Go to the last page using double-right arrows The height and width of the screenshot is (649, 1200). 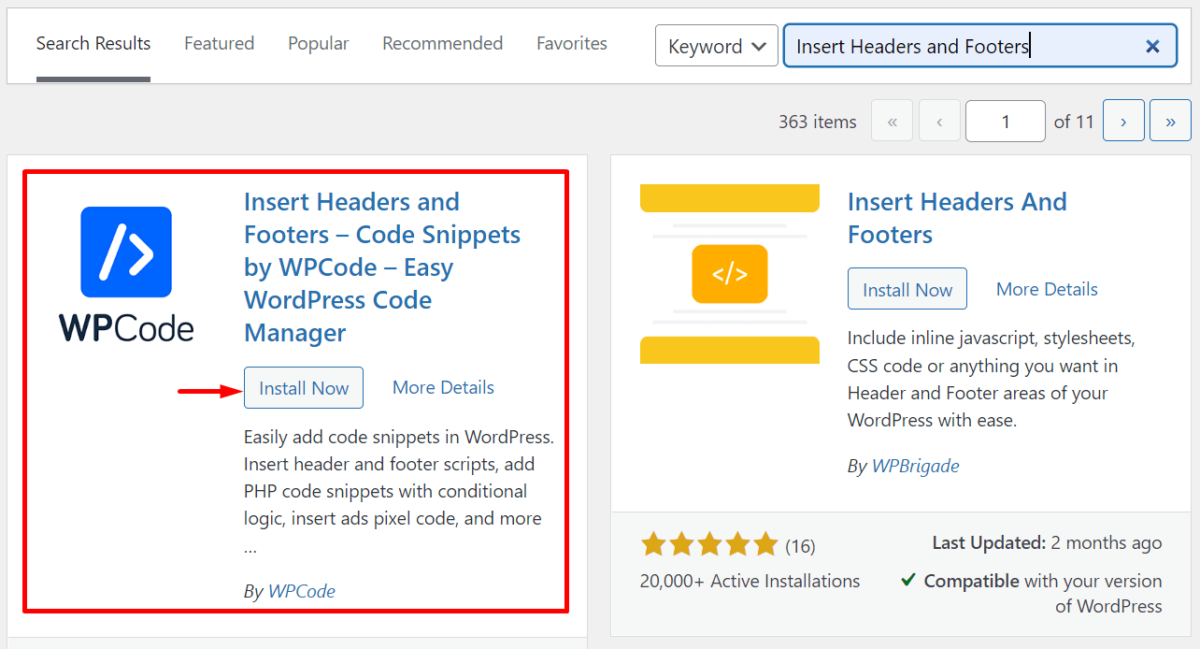(1170, 120)
